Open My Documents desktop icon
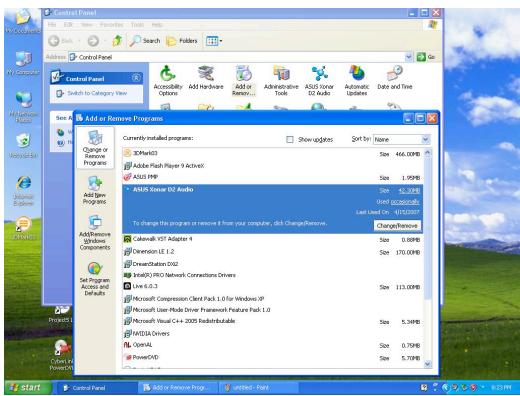This screenshot has height=396, width=520. pos(23,22)
